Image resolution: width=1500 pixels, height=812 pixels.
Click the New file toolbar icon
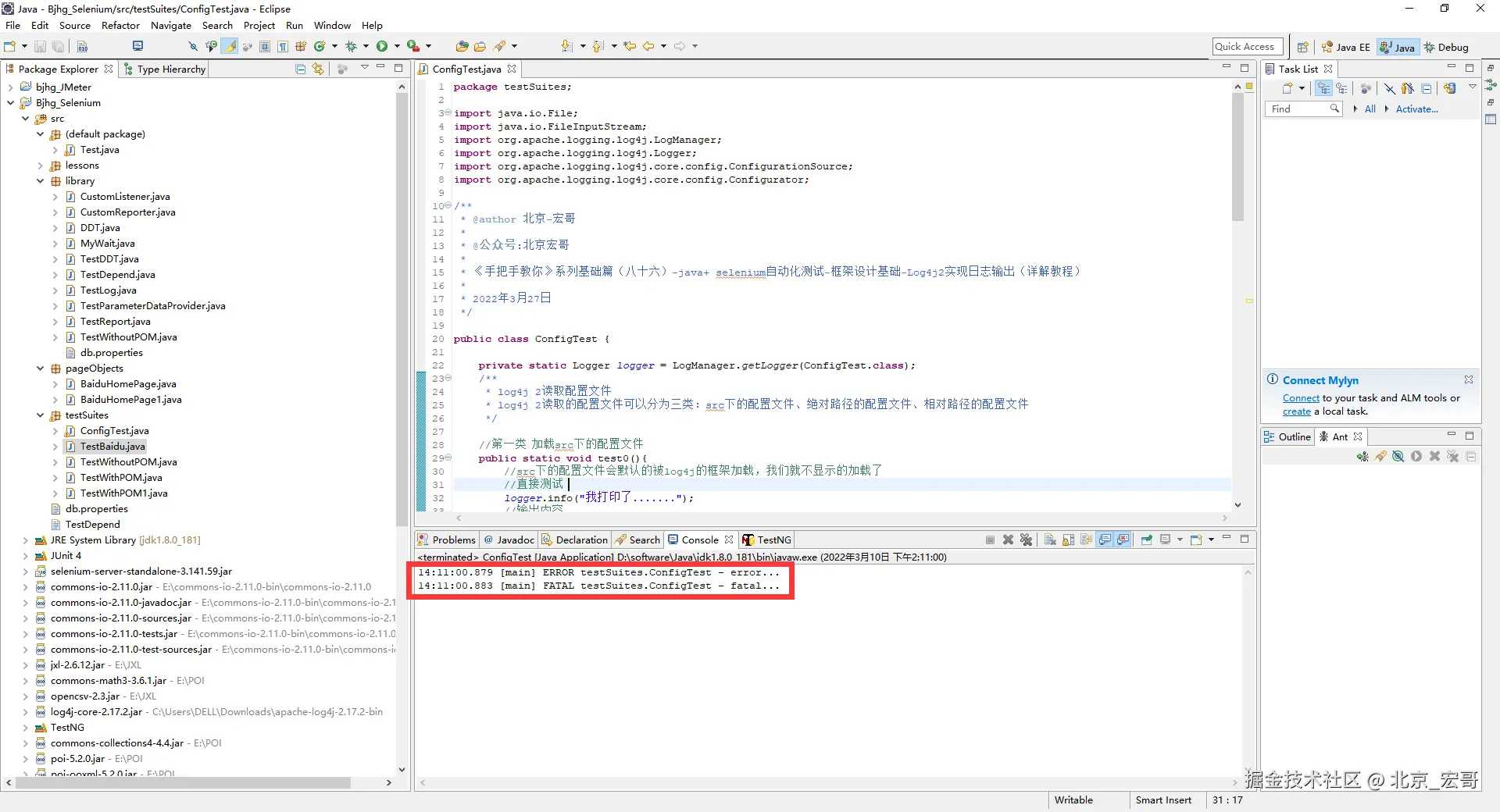click(x=9, y=46)
